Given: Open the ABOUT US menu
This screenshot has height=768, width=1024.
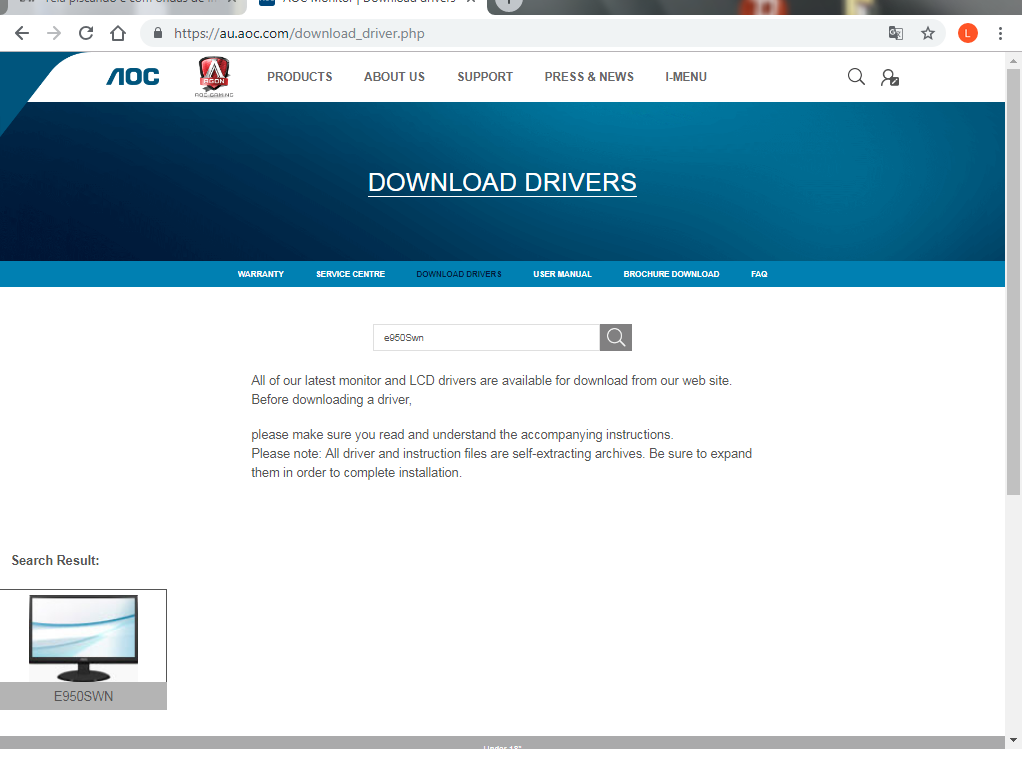Looking at the screenshot, I should point(394,77).
